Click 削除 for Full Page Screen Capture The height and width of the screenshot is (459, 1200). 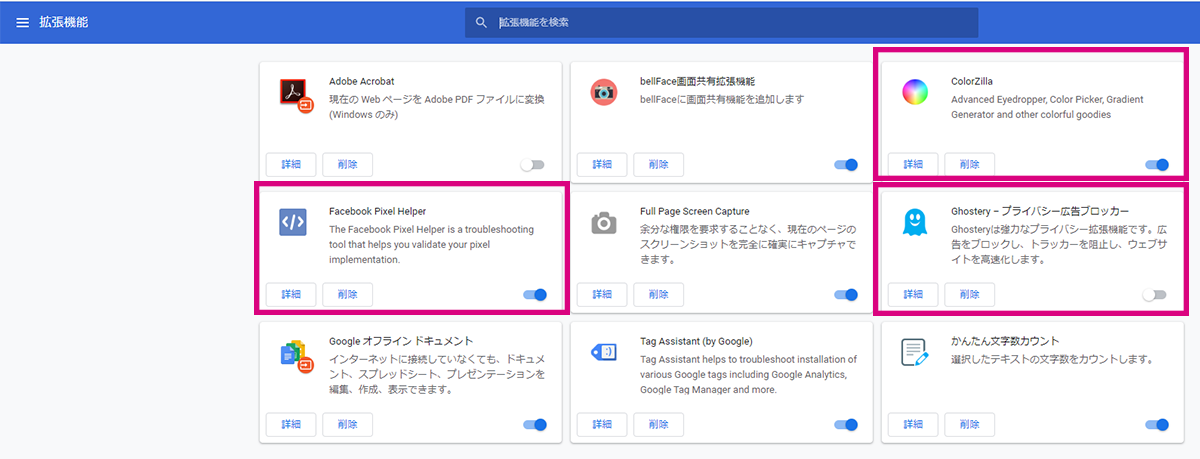[x=659, y=295]
